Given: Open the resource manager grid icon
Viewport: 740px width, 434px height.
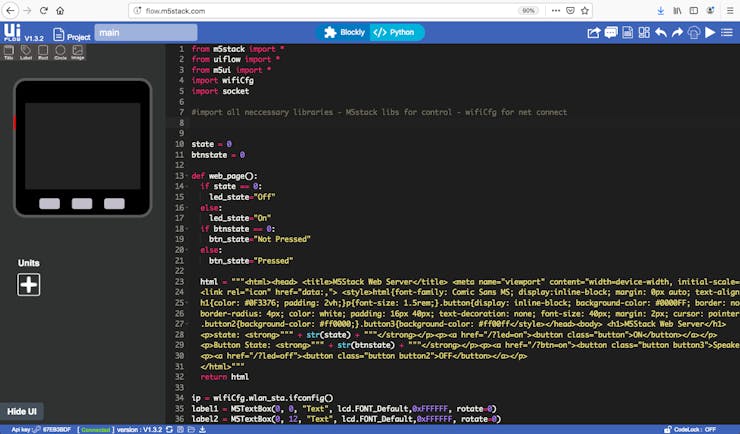Looking at the screenshot, I should tap(644, 33).
